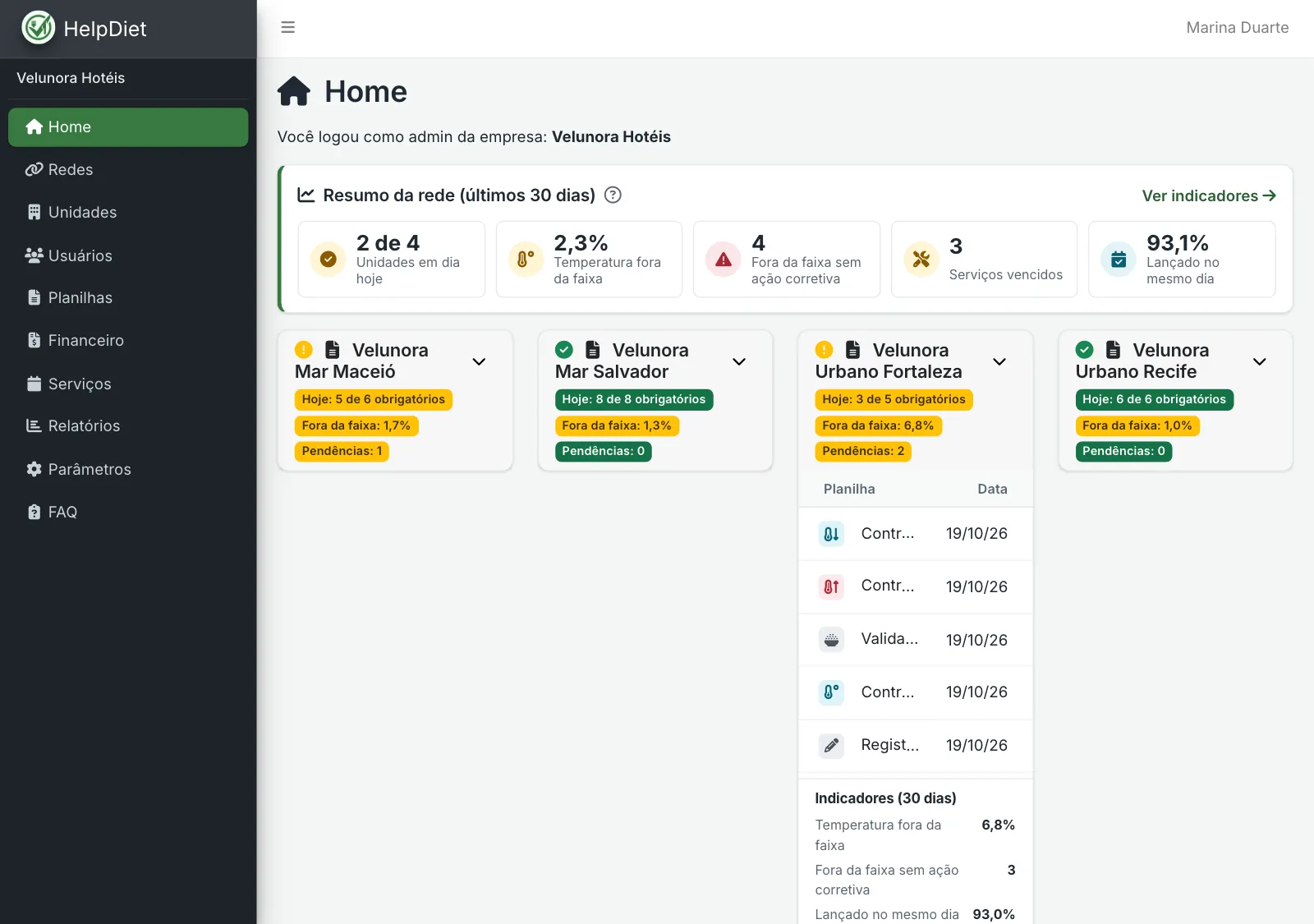Open Planilhas in the sidebar
The image size is (1314, 924).
[128, 298]
